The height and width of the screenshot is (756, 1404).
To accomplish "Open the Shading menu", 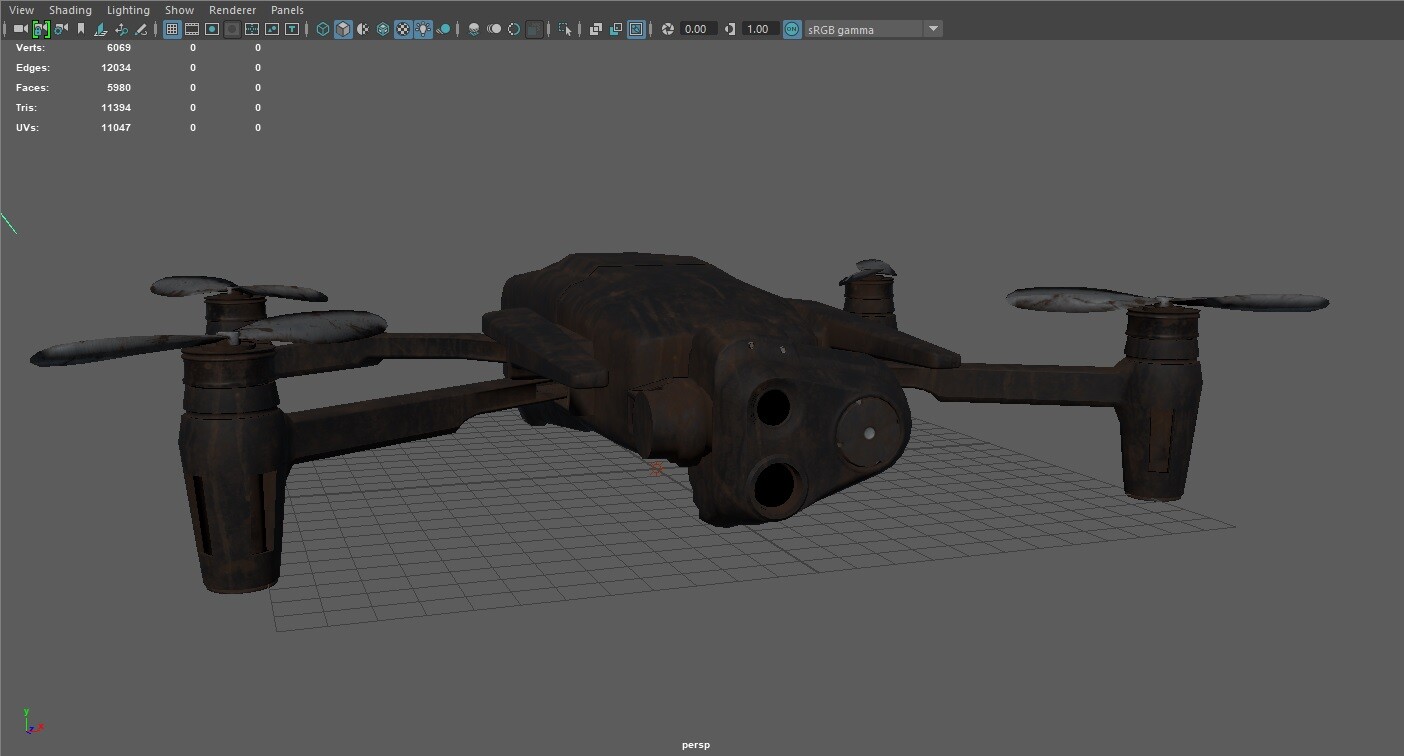I will coord(70,10).
